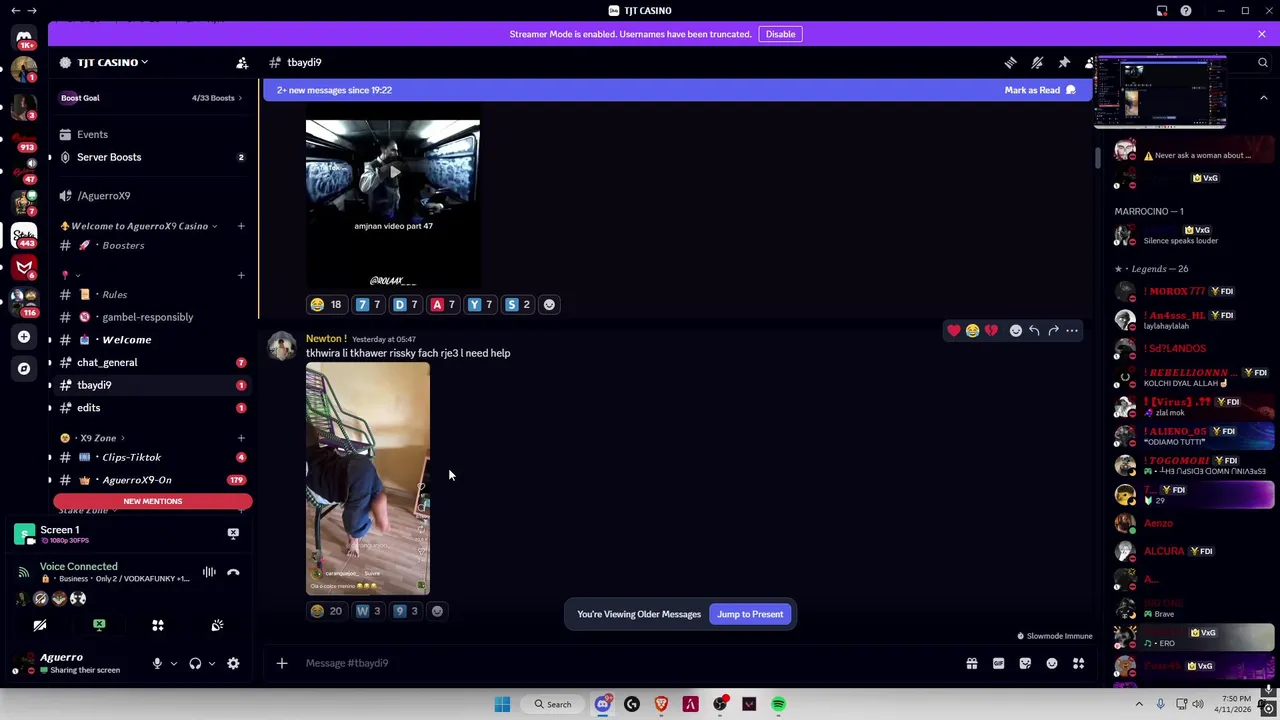The height and width of the screenshot is (720, 1280).
Task: Open GIF picker
Action: [x=998, y=663]
